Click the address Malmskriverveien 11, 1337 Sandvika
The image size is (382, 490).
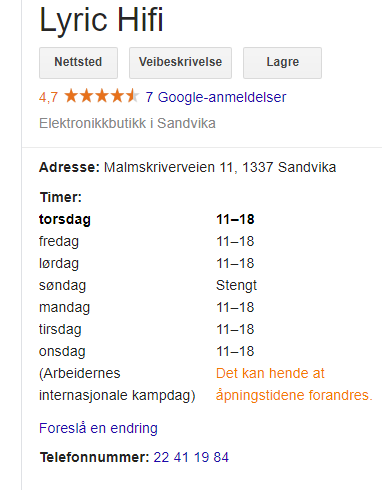(220, 167)
